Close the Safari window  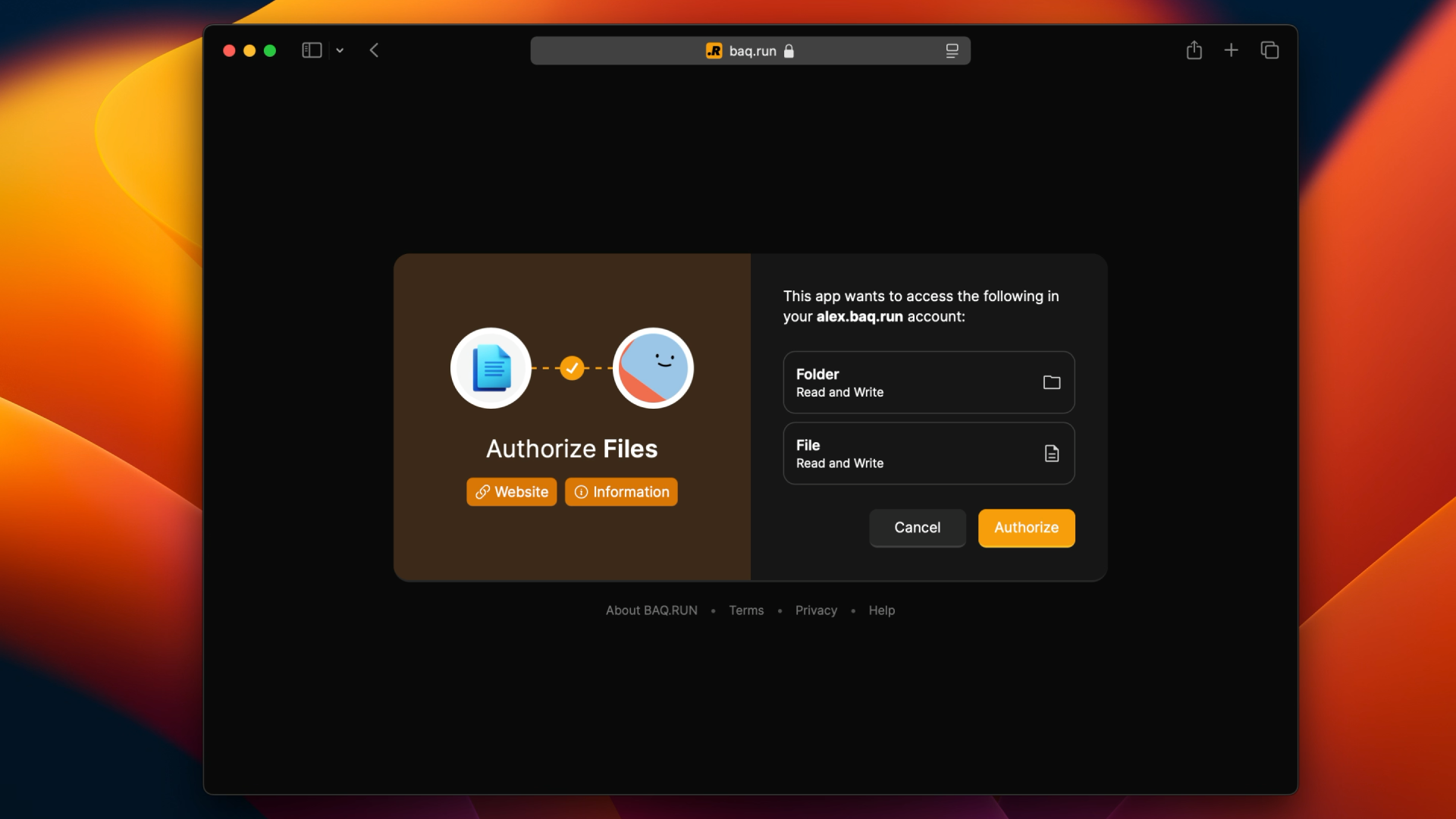pos(229,51)
